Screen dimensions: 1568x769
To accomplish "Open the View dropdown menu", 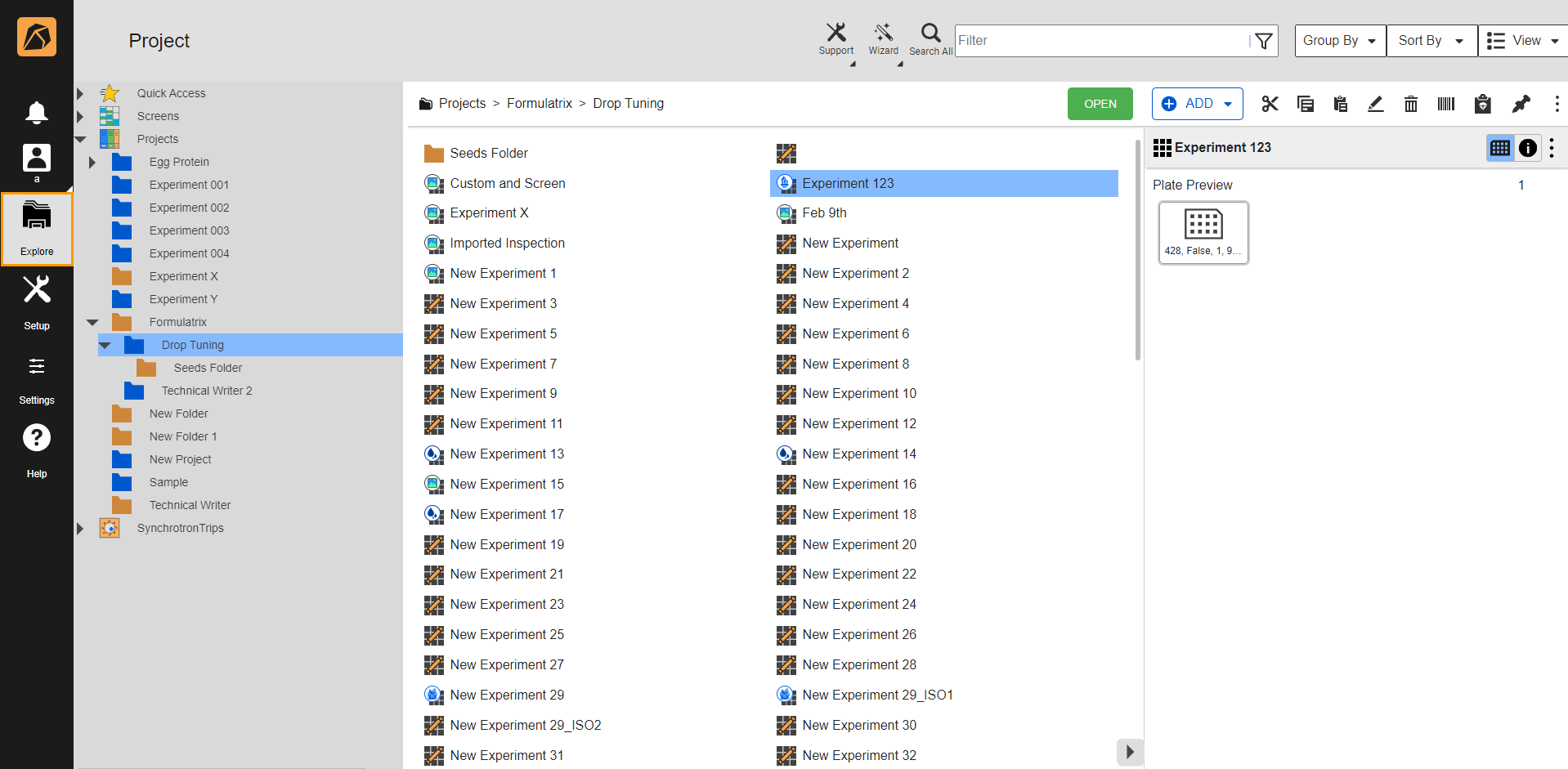I will click(x=1522, y=41).
